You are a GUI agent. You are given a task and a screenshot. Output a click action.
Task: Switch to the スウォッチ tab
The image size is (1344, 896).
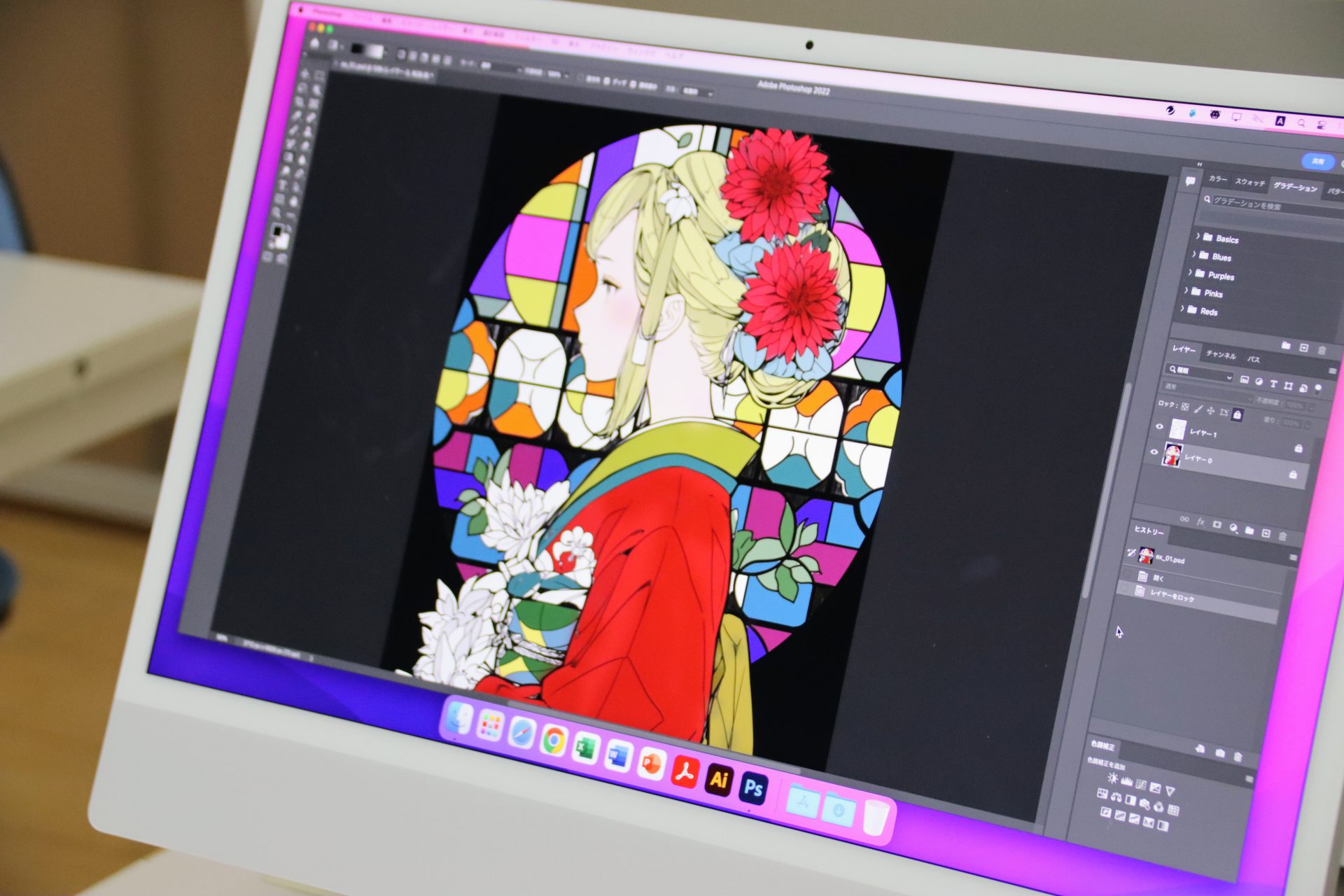(x=1249, y=182)
